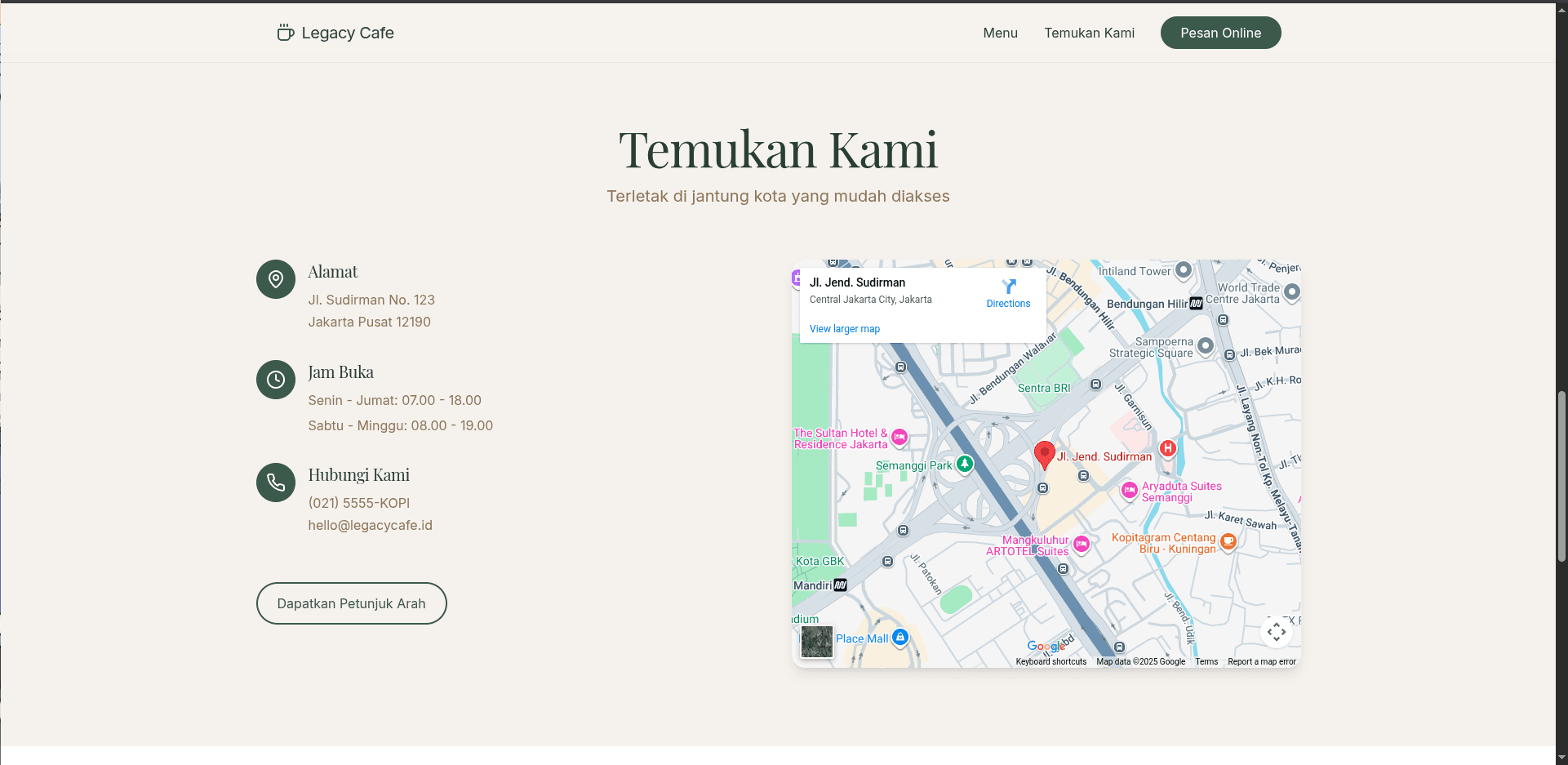Screen dimensions: 1568x765
Task: Click the Intiland Tower marker
Action: [1184, 269]
